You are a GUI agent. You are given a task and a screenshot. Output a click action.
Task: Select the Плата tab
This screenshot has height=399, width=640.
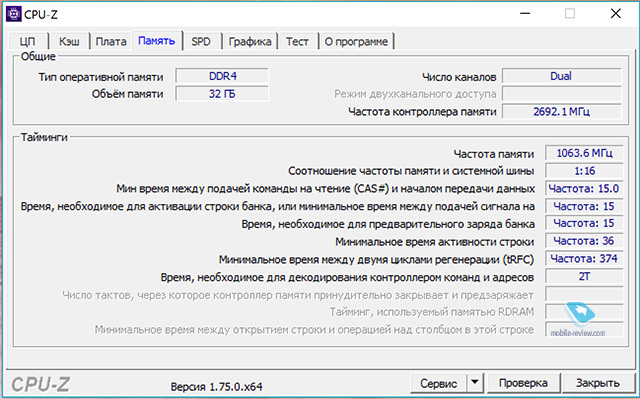[x=111, y=42]
